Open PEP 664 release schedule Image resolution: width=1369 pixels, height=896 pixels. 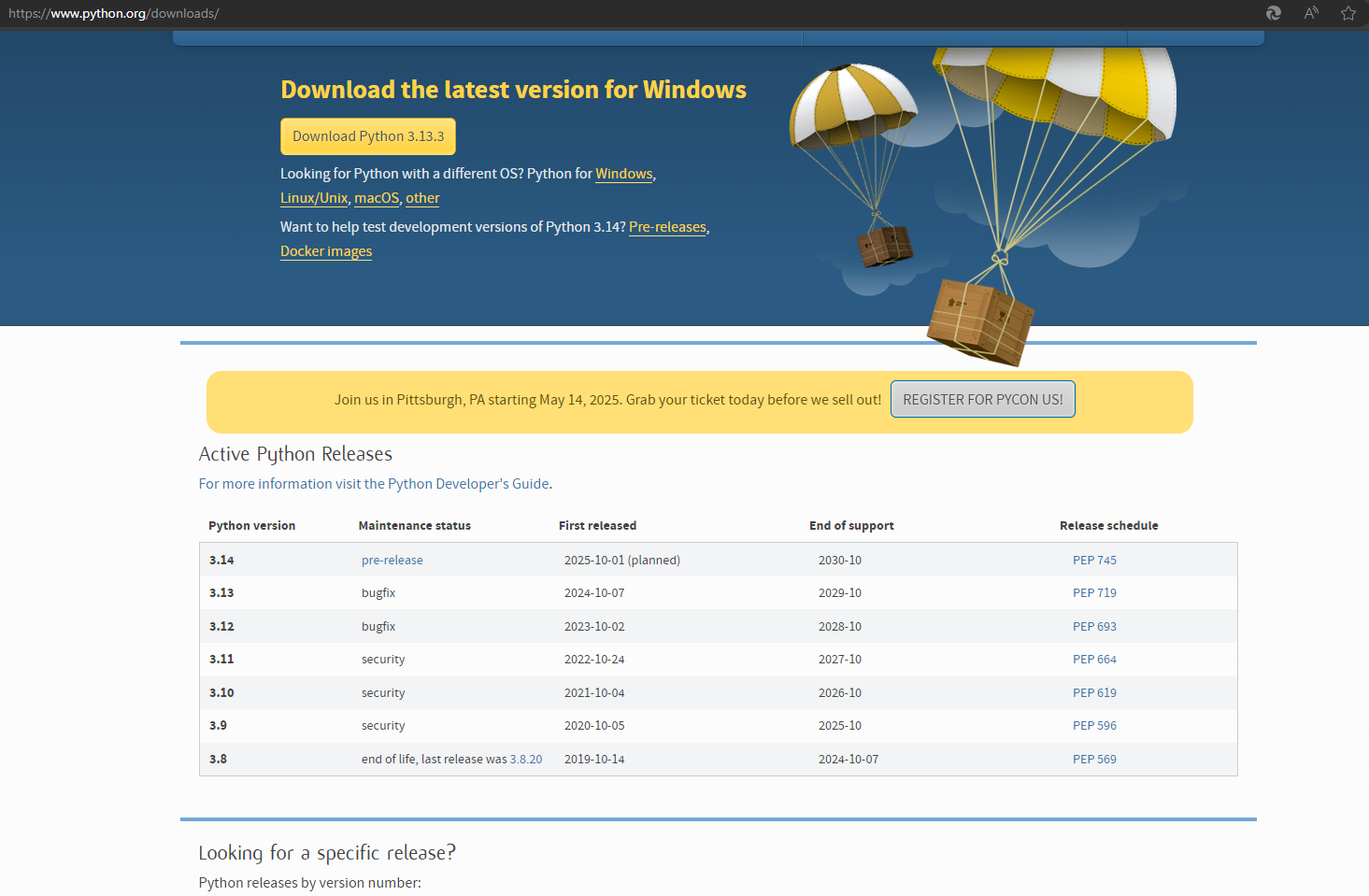click(x=1094, y=660)
